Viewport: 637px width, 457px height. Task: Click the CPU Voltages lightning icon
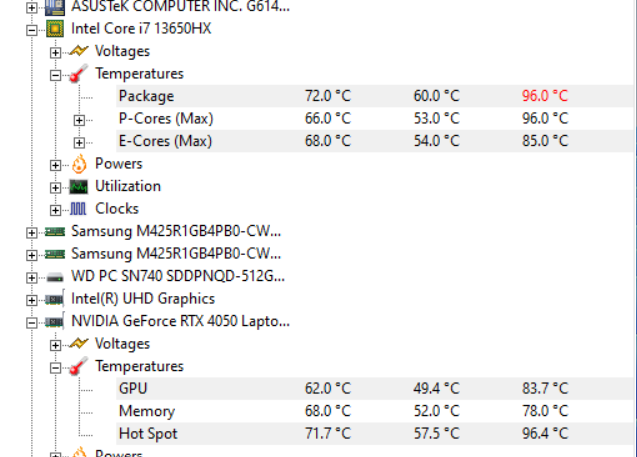tap(79, 51)
